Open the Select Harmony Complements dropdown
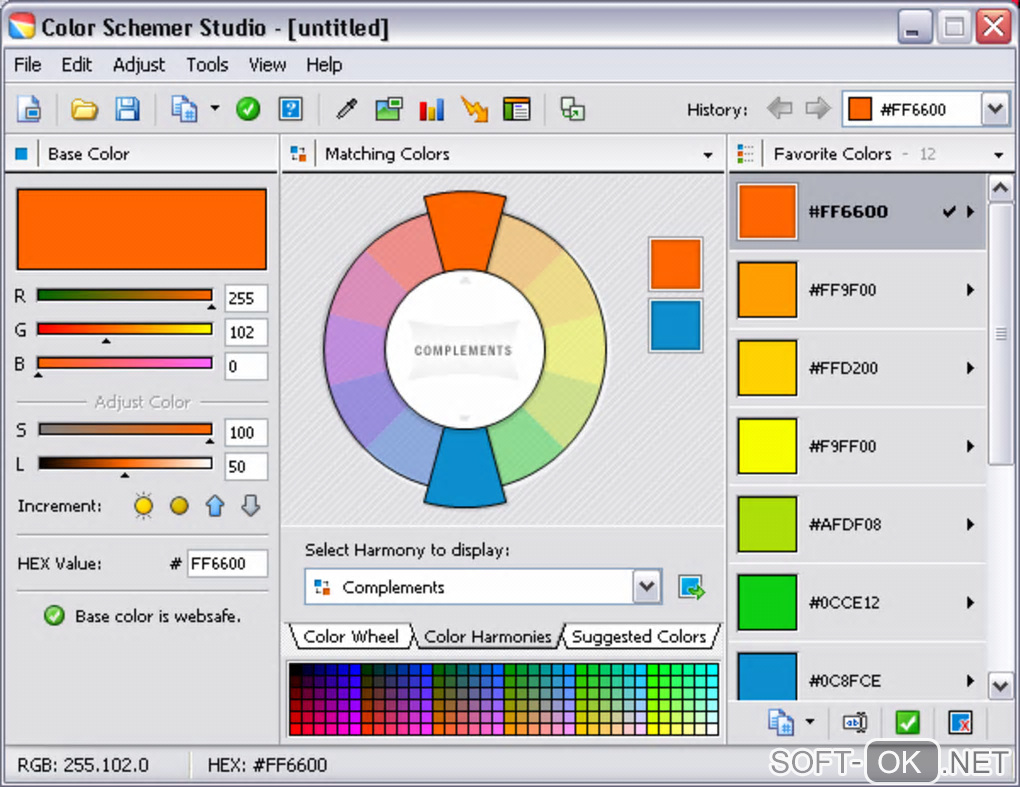 (x=483, y=587)
